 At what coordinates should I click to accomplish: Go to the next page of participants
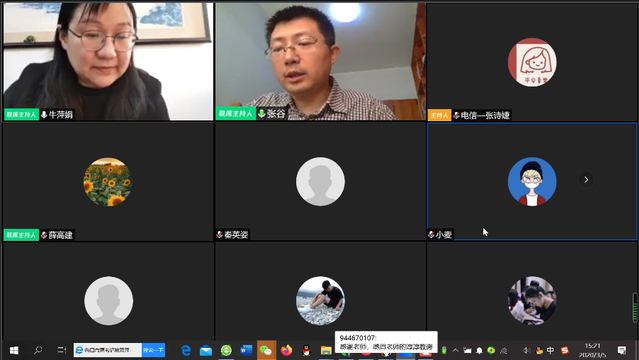[586, 179]
